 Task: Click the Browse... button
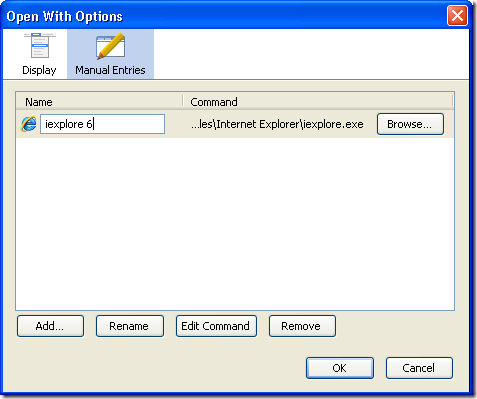tap(410, 124)
